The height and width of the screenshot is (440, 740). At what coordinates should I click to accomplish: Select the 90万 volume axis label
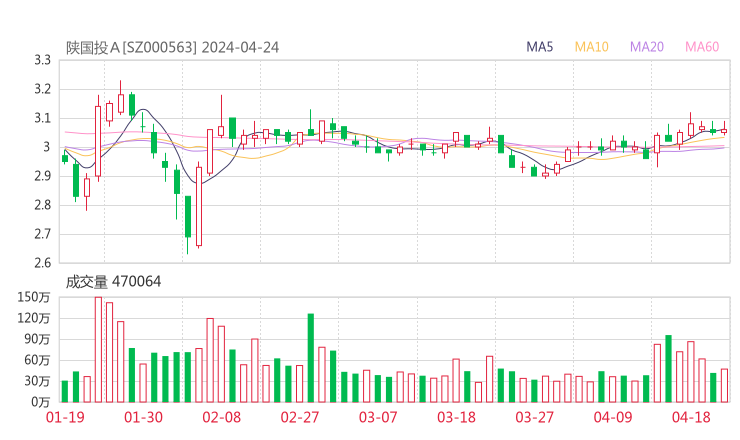point(37,339)
